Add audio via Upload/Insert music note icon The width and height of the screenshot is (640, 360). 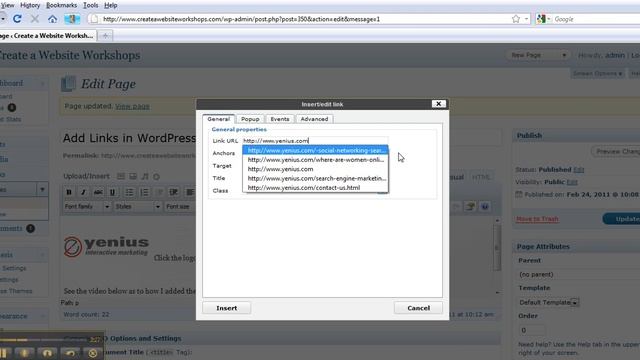click(145, 176)
